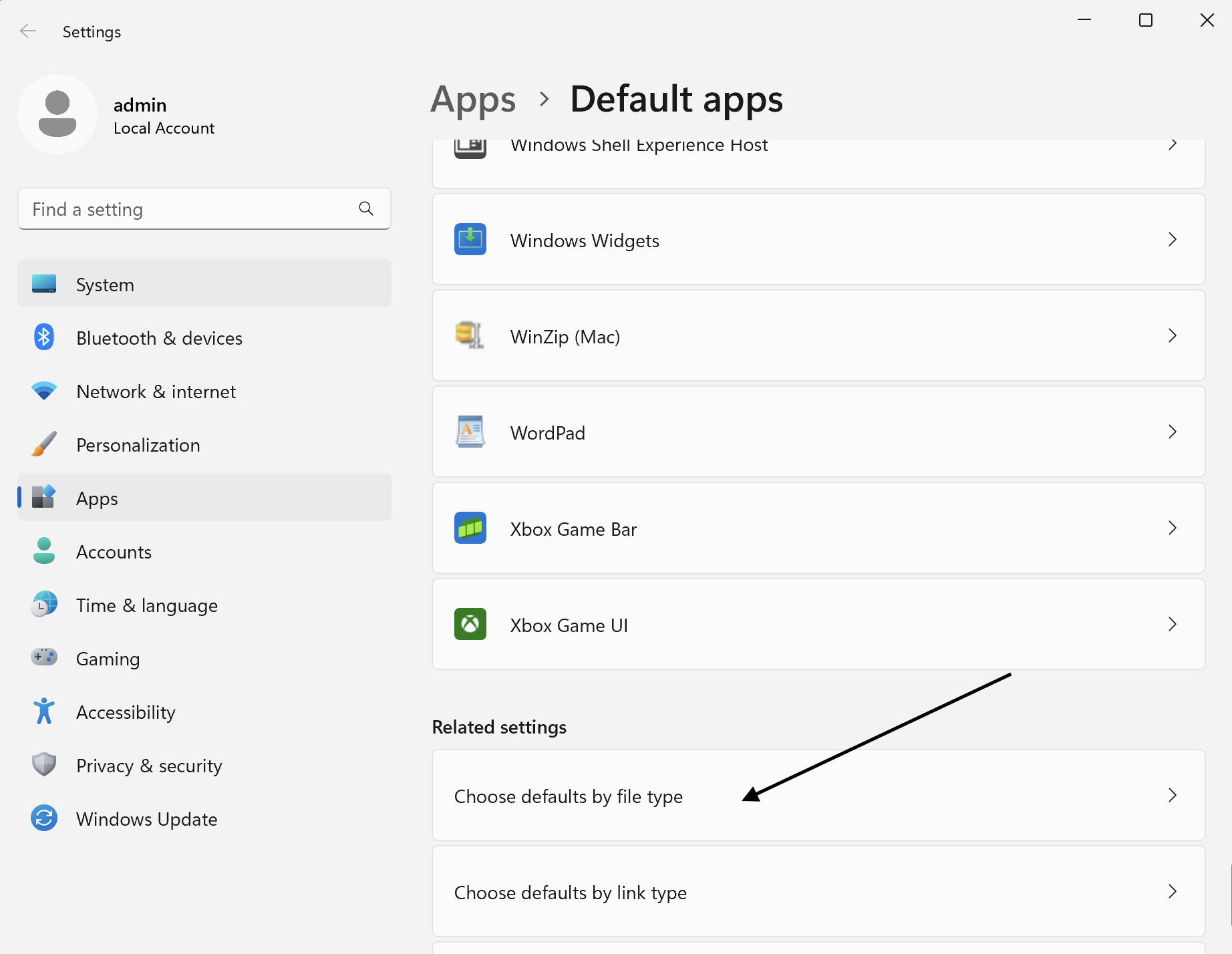Click the Xbox Game Bar icon

tap(470, 528)
